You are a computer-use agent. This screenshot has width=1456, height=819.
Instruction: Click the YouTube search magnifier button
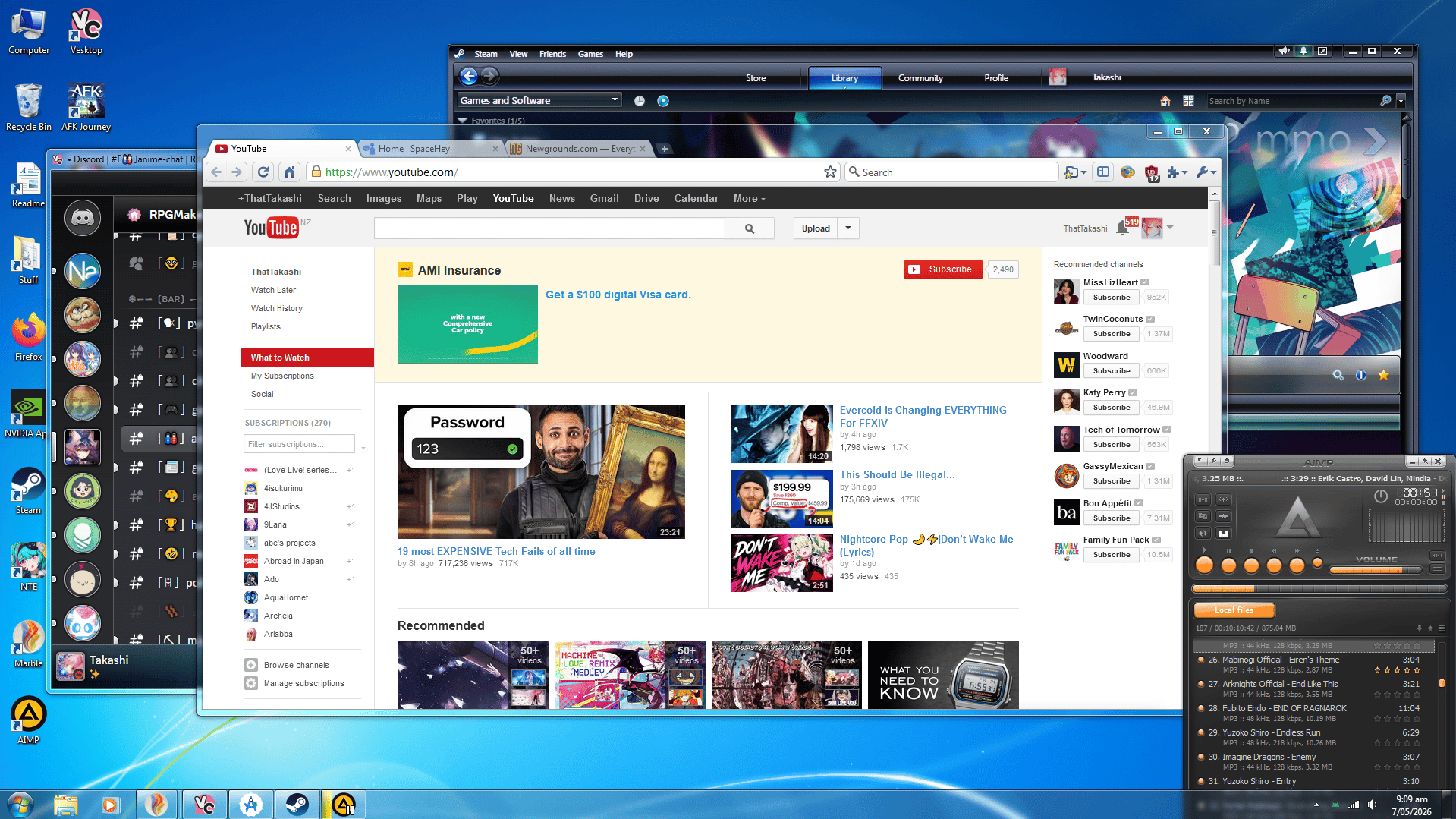coord(750,228)
